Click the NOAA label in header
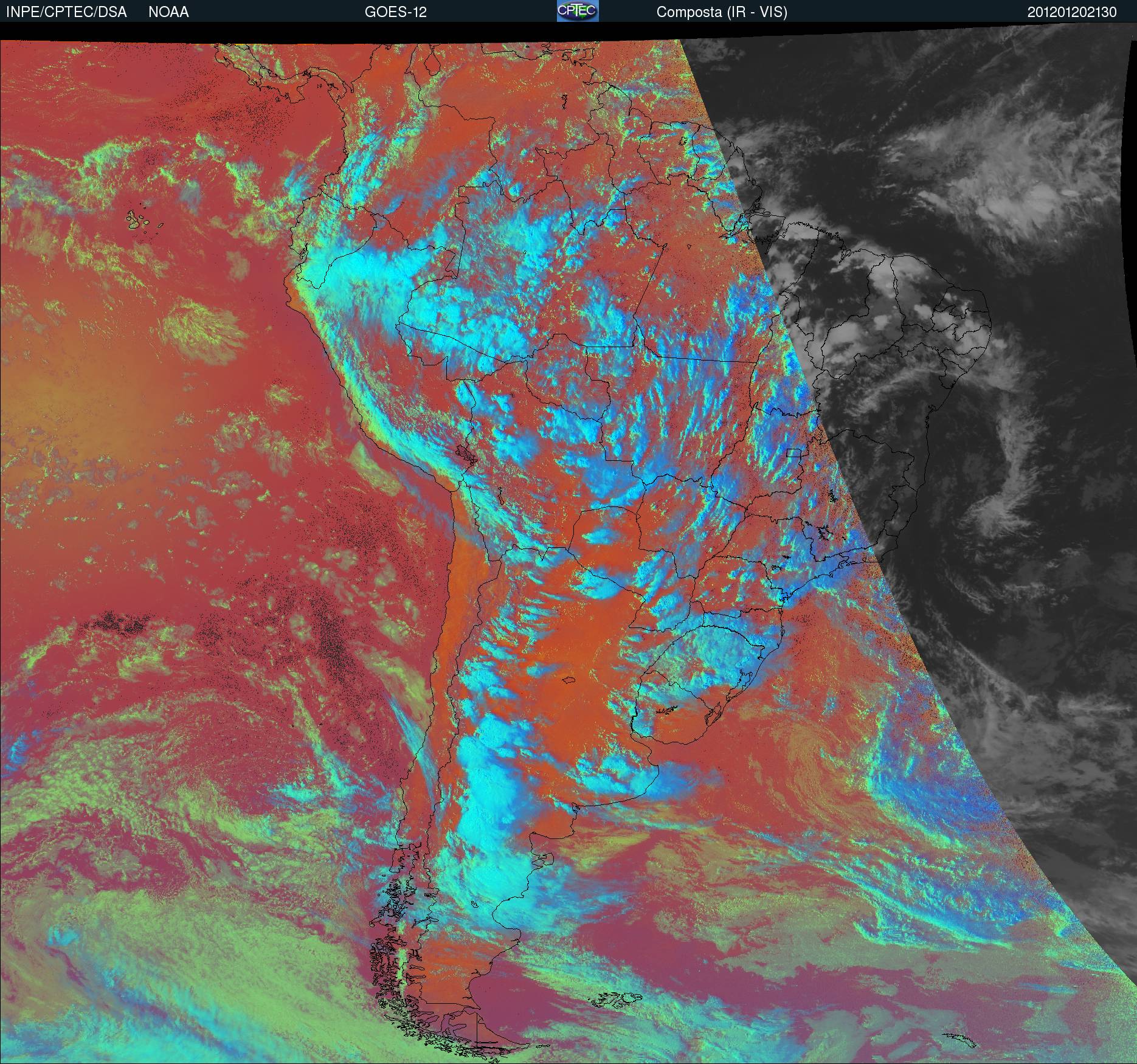Viewport: 1137px width, 1064px height. pos(168,12)
